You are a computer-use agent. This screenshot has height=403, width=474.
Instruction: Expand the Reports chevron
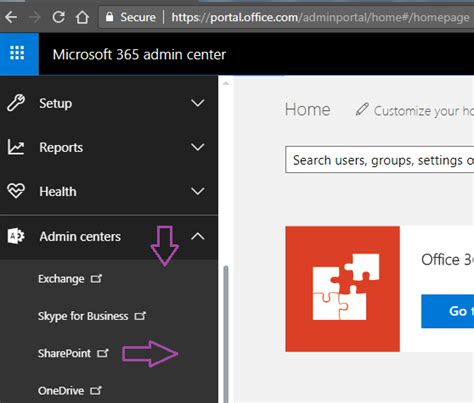point(198,147)
